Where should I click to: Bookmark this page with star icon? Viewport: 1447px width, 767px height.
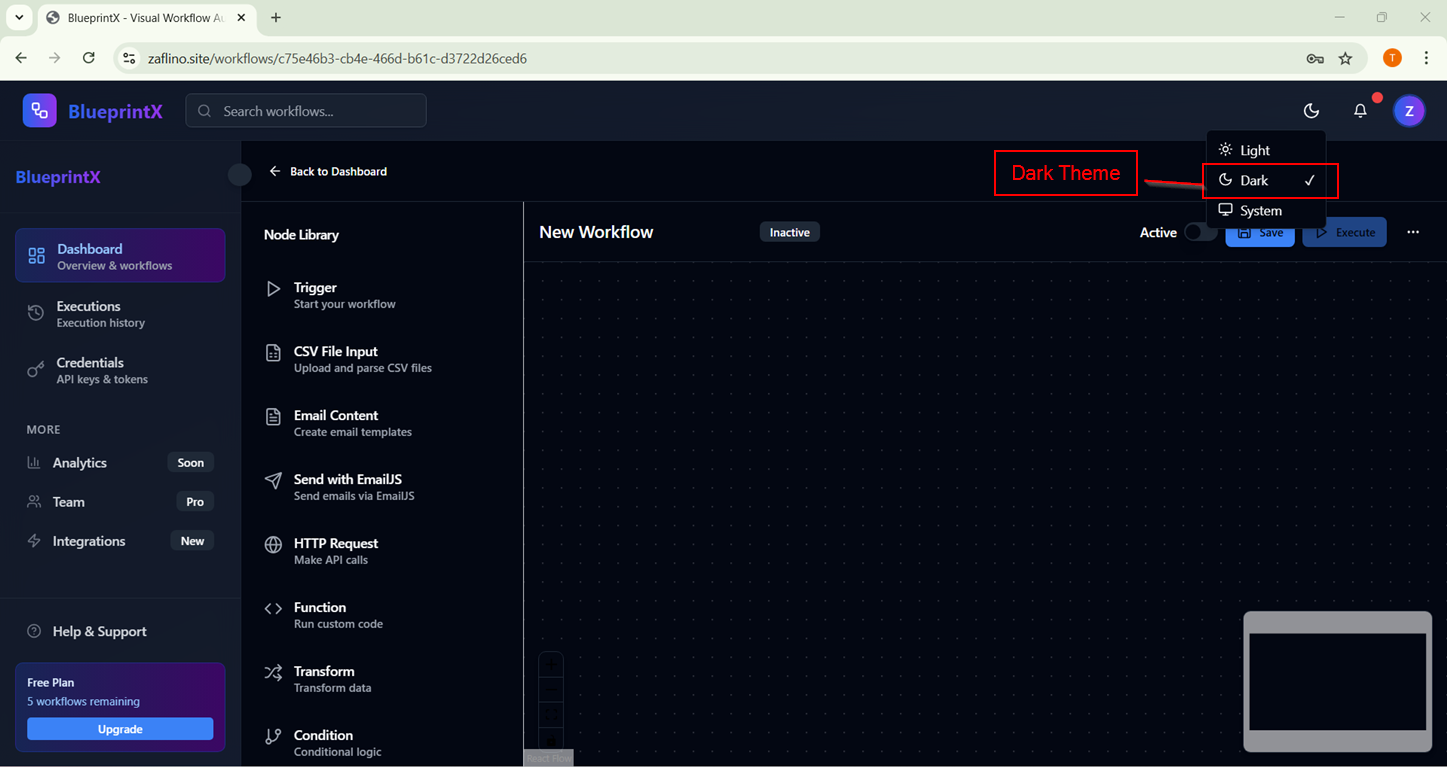[1346, 58]
